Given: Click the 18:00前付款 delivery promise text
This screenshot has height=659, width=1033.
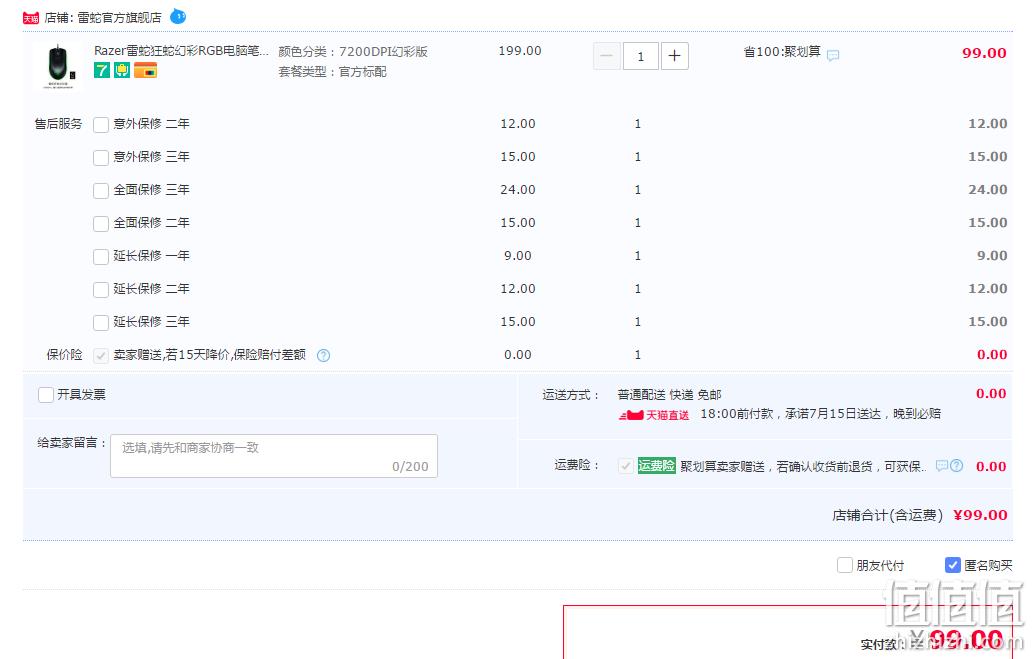Looking at the screenshot, I should click(820, 414).
